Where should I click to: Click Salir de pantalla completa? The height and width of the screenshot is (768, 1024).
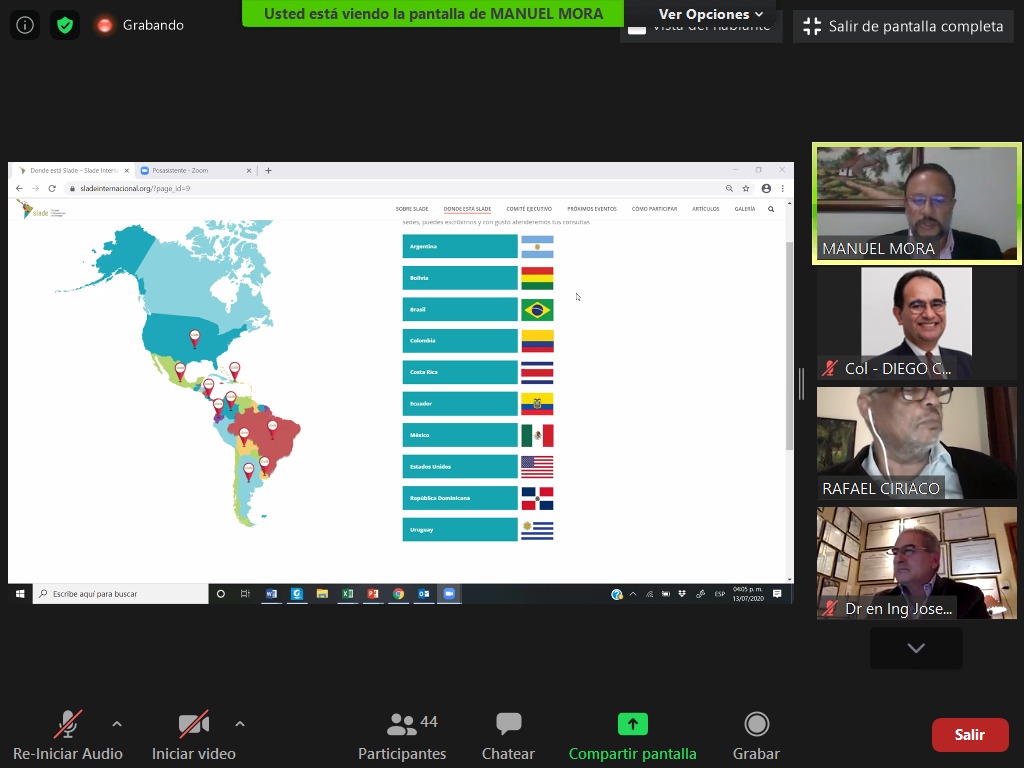pos(903,26)
